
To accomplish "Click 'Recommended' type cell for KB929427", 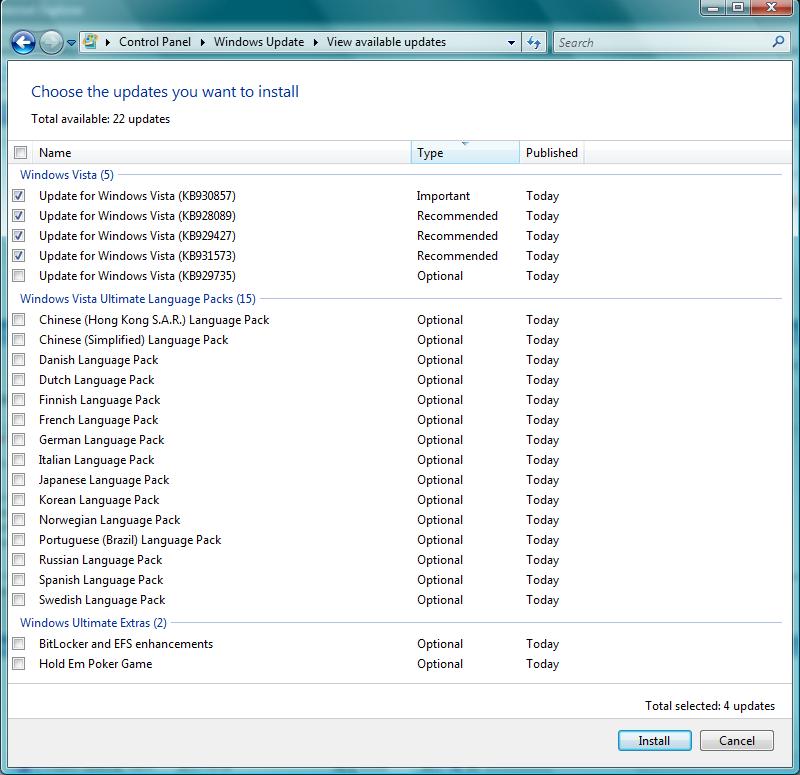I will pos(457,236).
